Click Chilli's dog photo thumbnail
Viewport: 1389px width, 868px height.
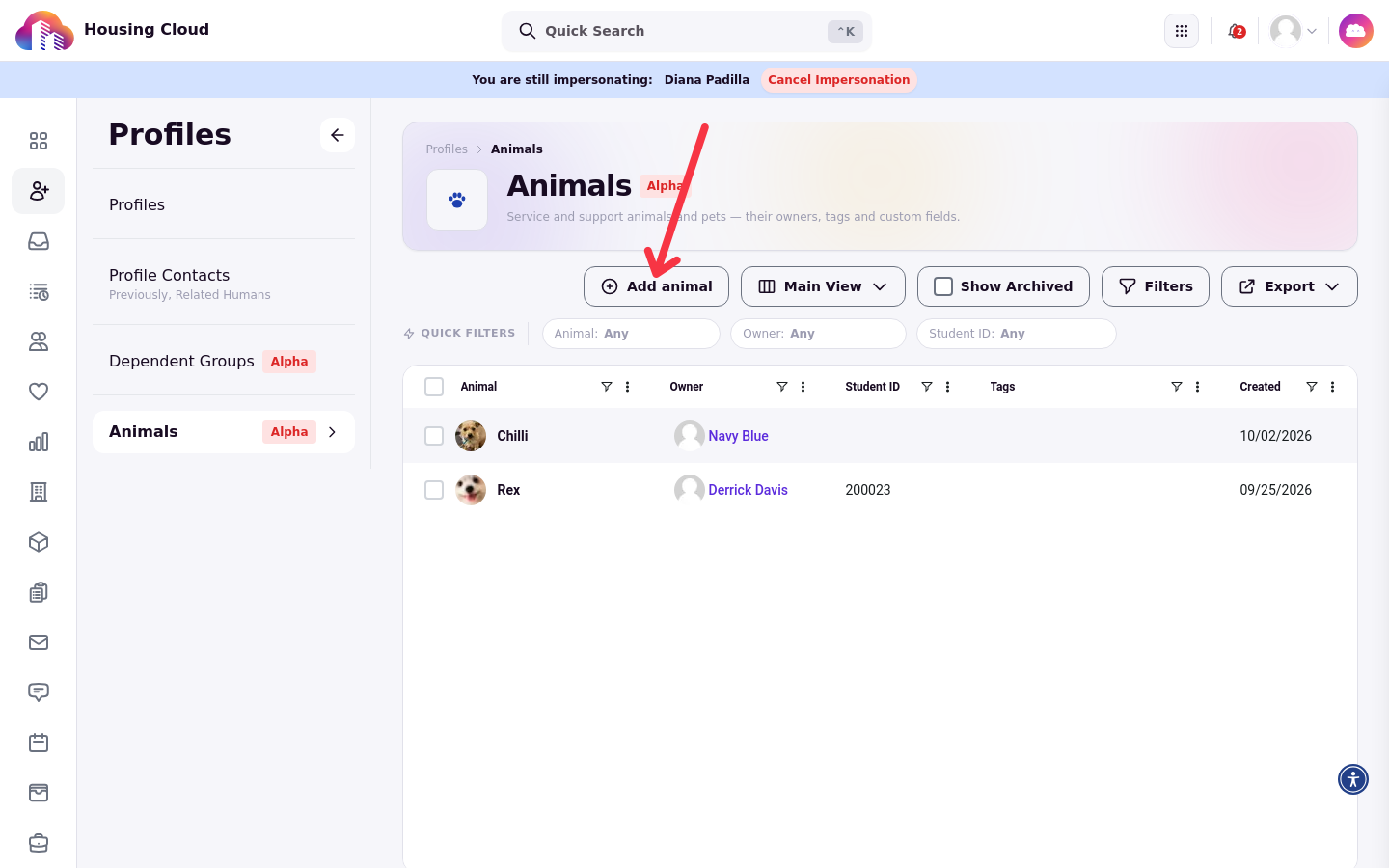pyautogui.click(x=471, y=436)
